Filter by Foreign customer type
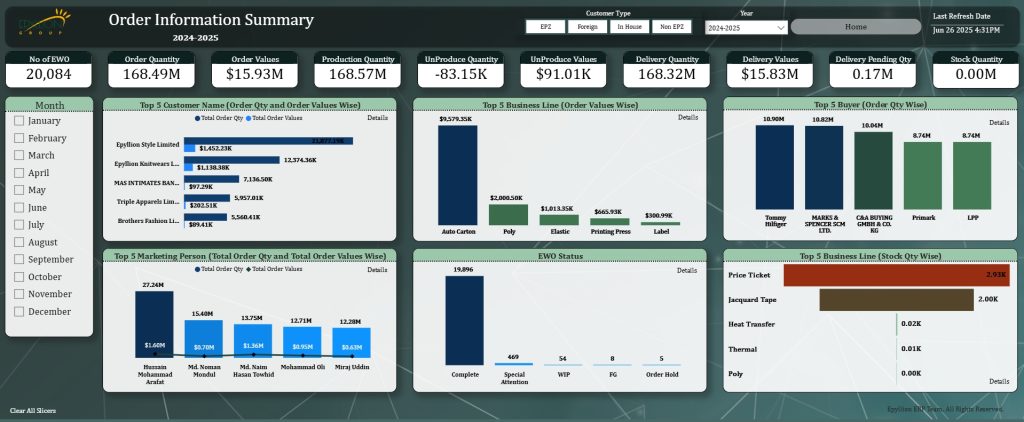Viewport: 1024px width, 422px height. pyautogui.click(x=587, y=27)
